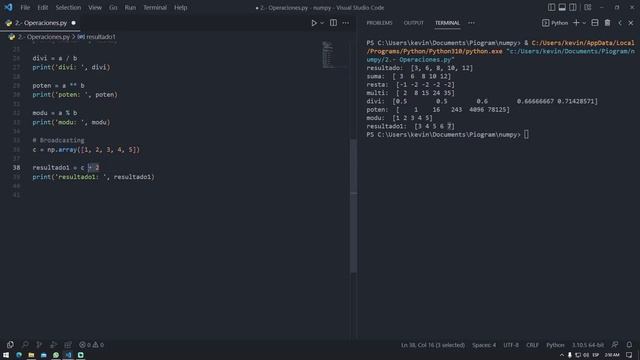
Task: Close the terminal panel
Action: click(x=631, y=23)
